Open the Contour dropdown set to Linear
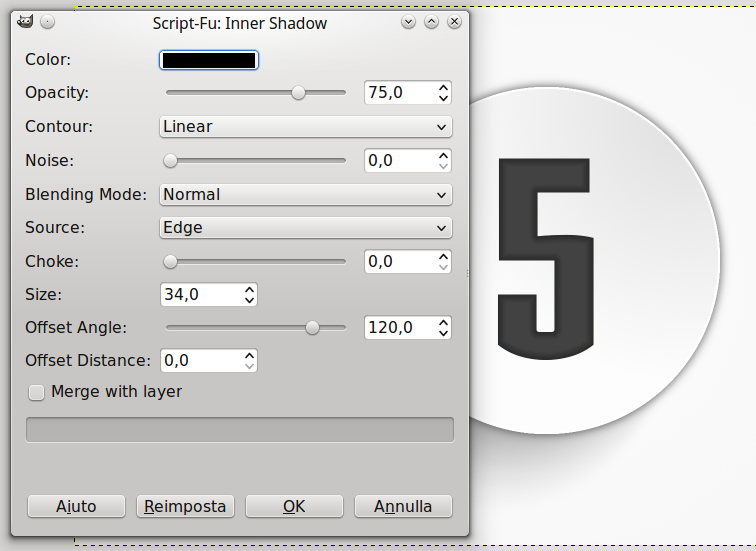This screenshot has height=551, width=756. (x=306, y=127)
